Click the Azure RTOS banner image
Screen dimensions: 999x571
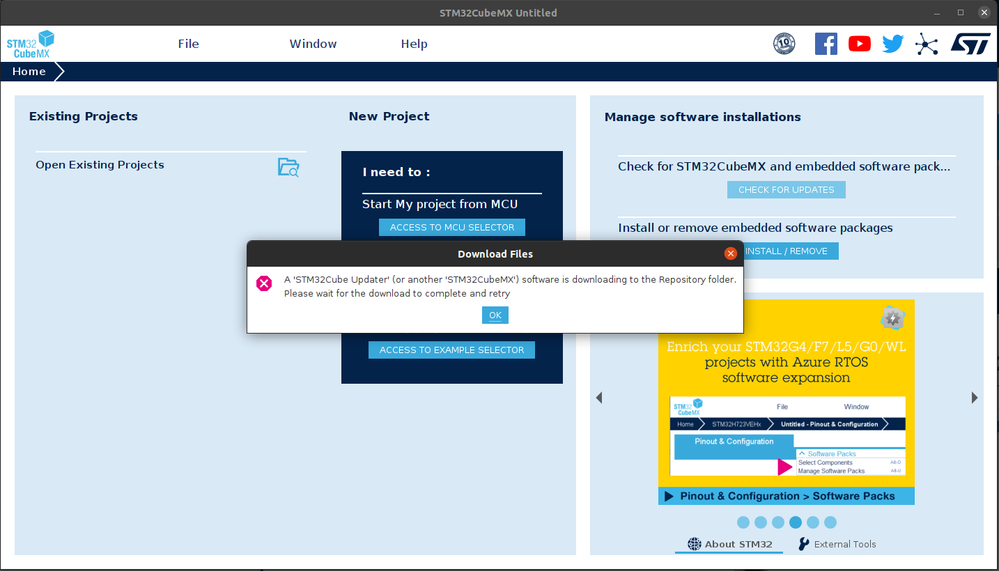click(786, 402)
